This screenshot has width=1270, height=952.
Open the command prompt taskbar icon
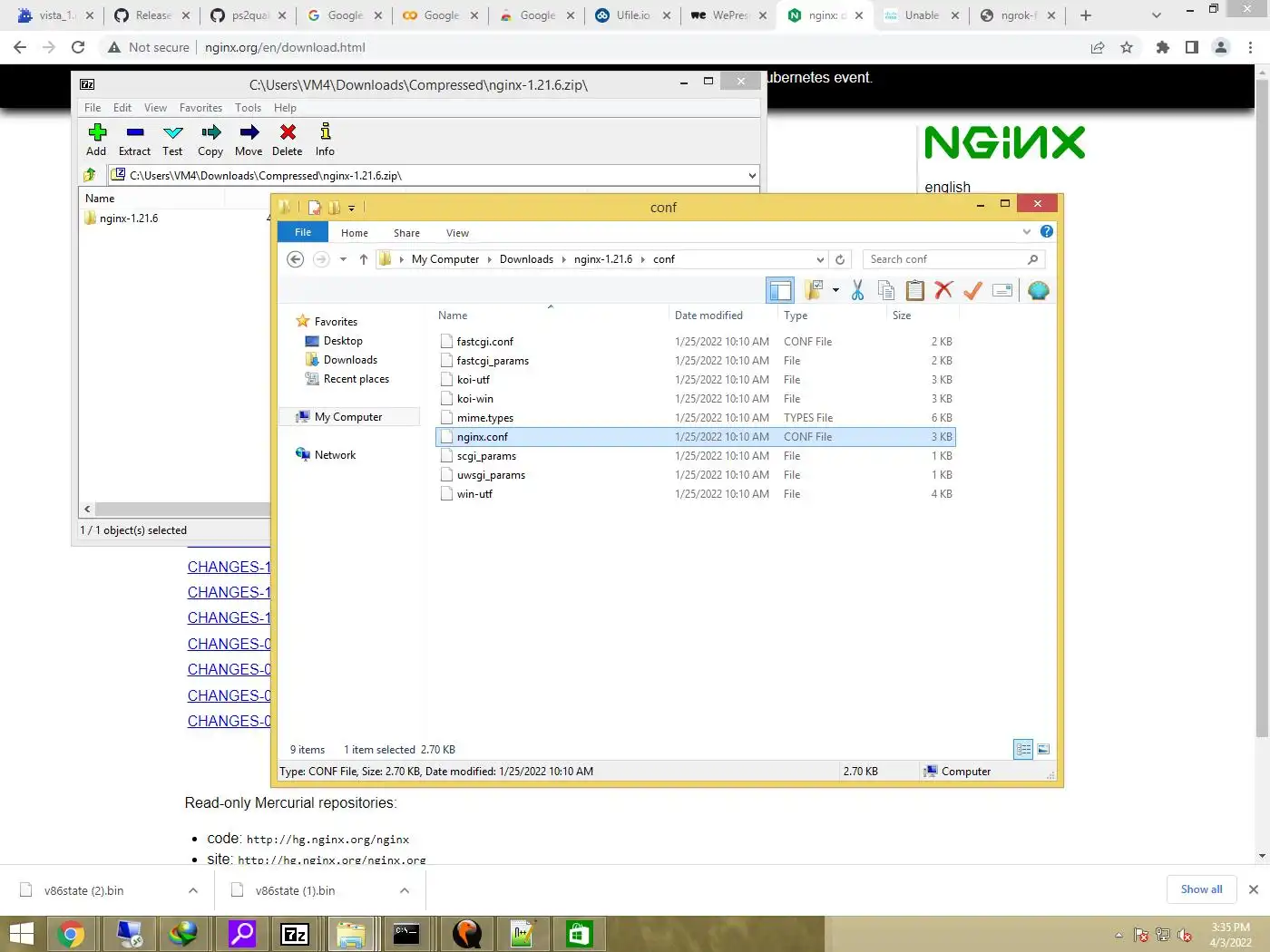[x=406, y=934]
